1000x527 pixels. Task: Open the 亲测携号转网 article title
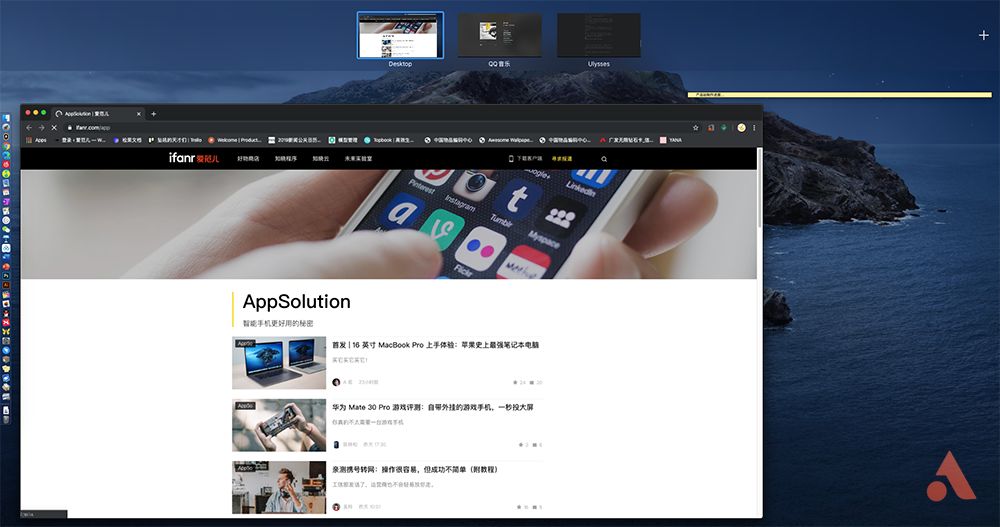point(415,470)
